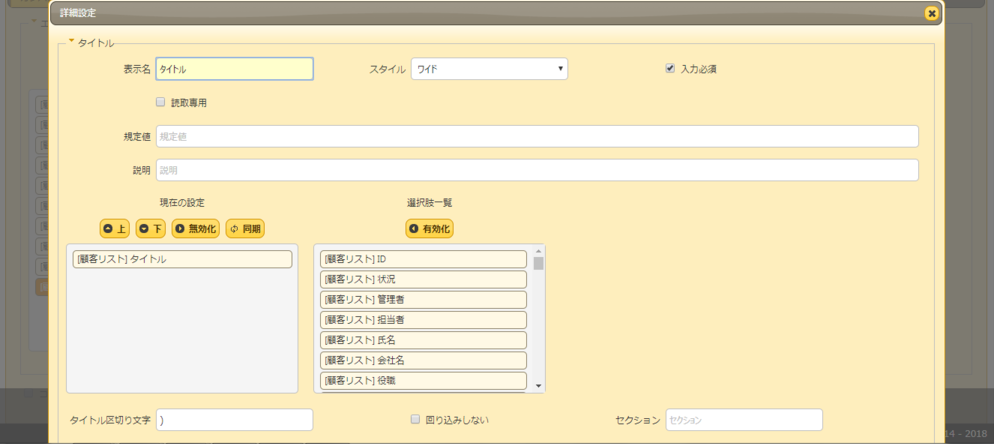Click the 表示名 input field
The width and height of the screenshot is (994, 444).
(235, 69)
